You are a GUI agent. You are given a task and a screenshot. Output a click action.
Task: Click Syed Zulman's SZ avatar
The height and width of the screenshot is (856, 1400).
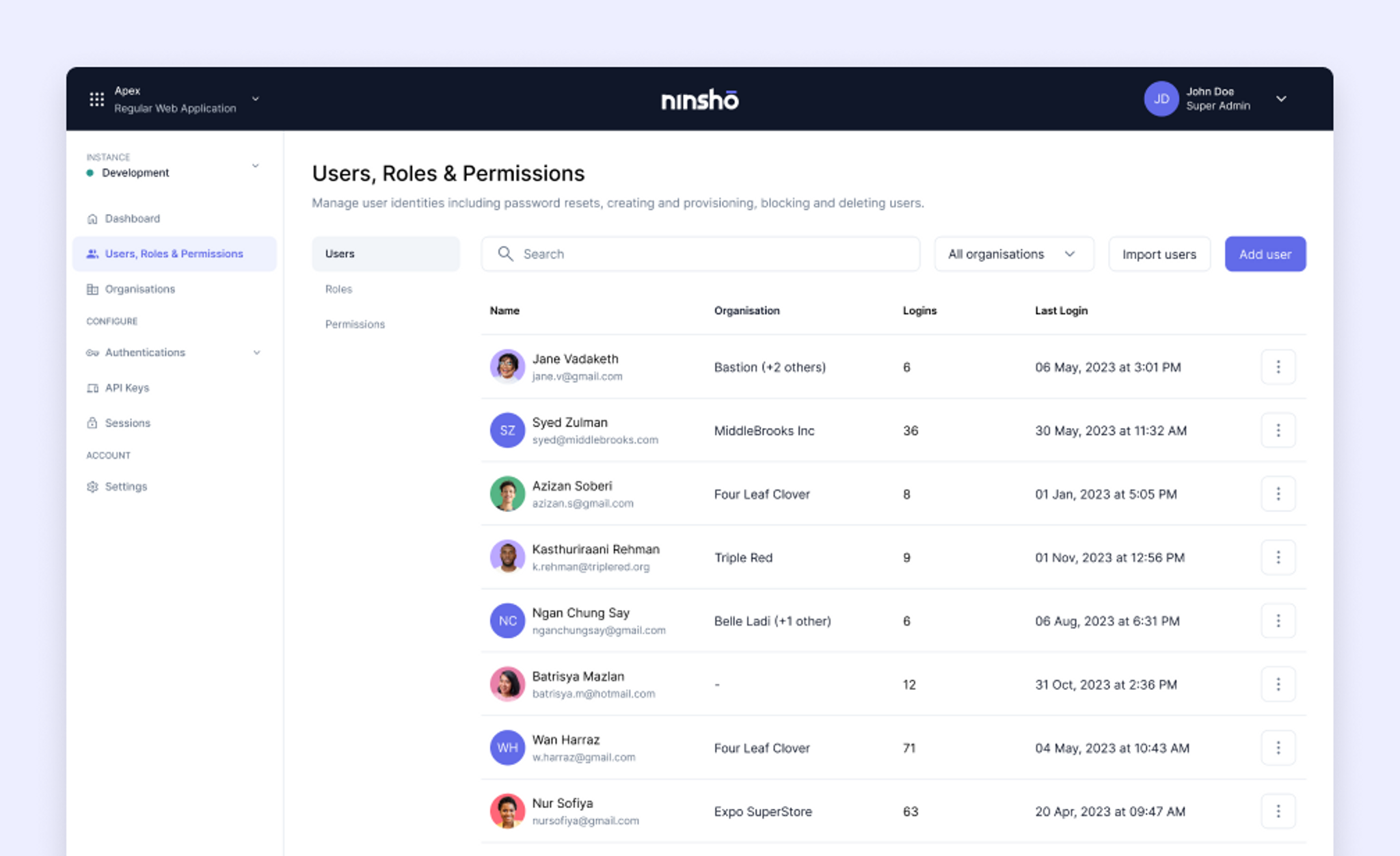[507, 431]
